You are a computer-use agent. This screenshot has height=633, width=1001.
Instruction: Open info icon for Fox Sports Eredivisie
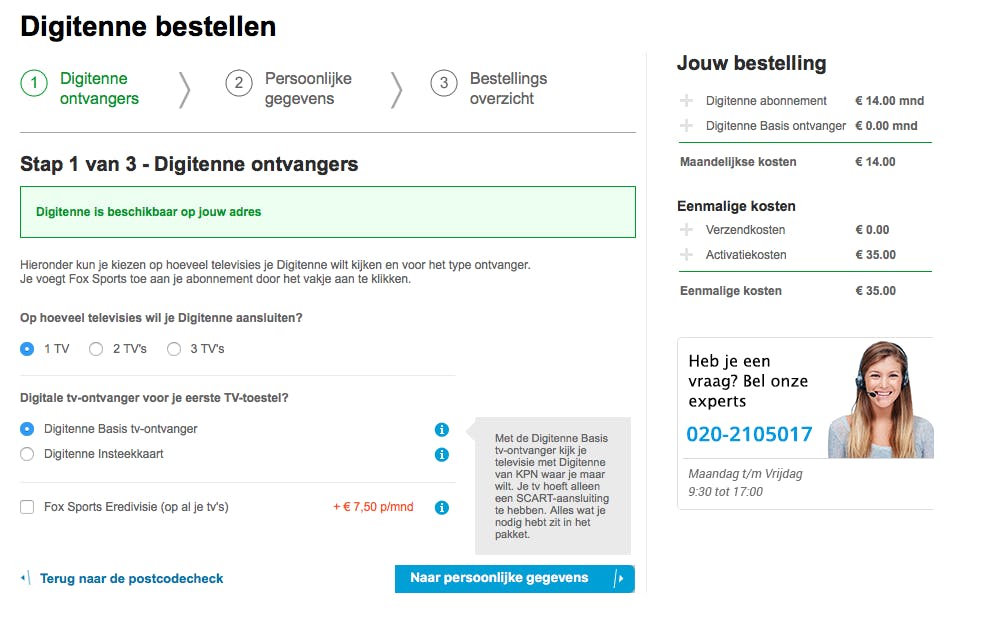click(442, 508)
